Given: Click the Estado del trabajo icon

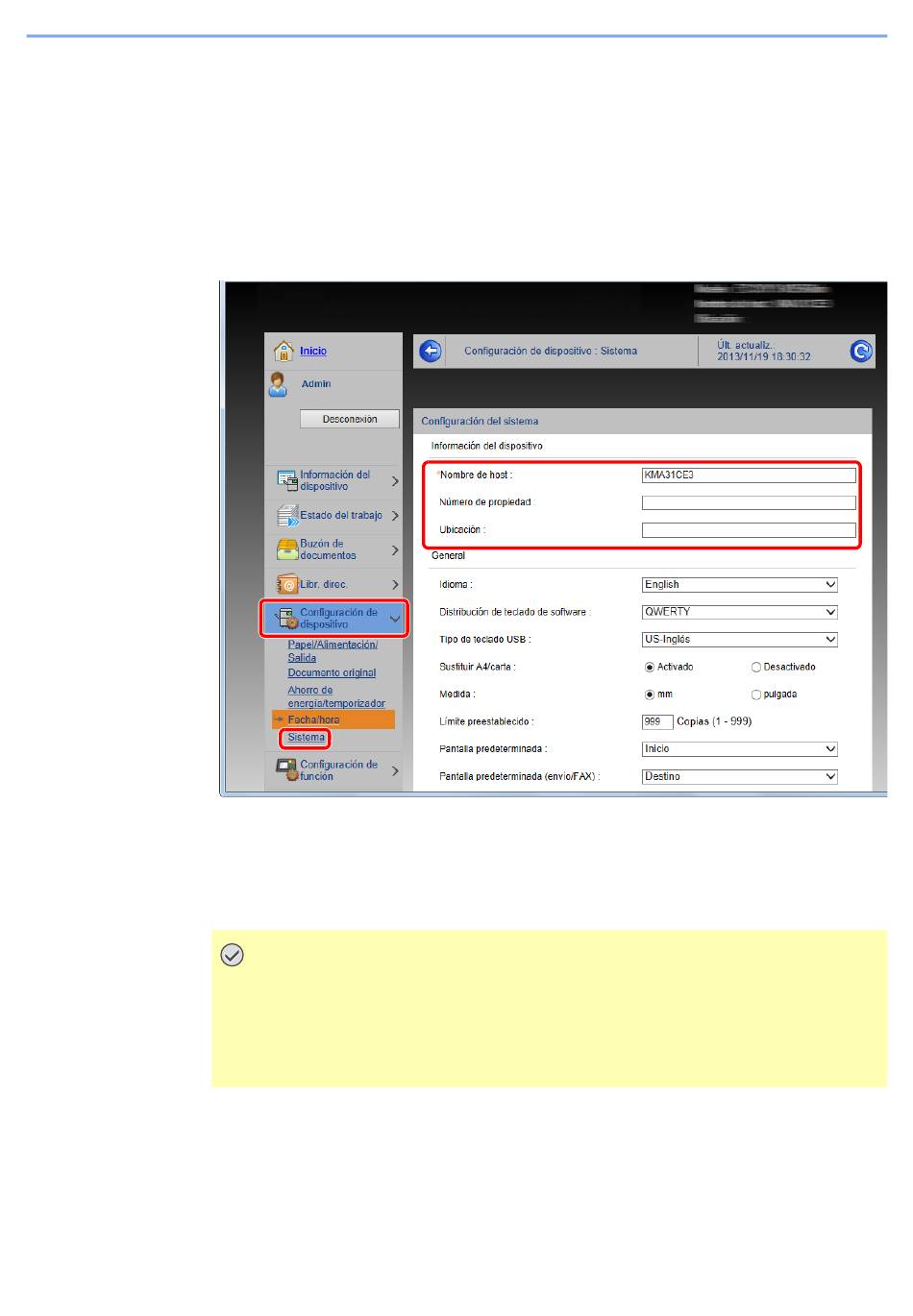Looking at the screenshot, I should [x=287, y=516].
